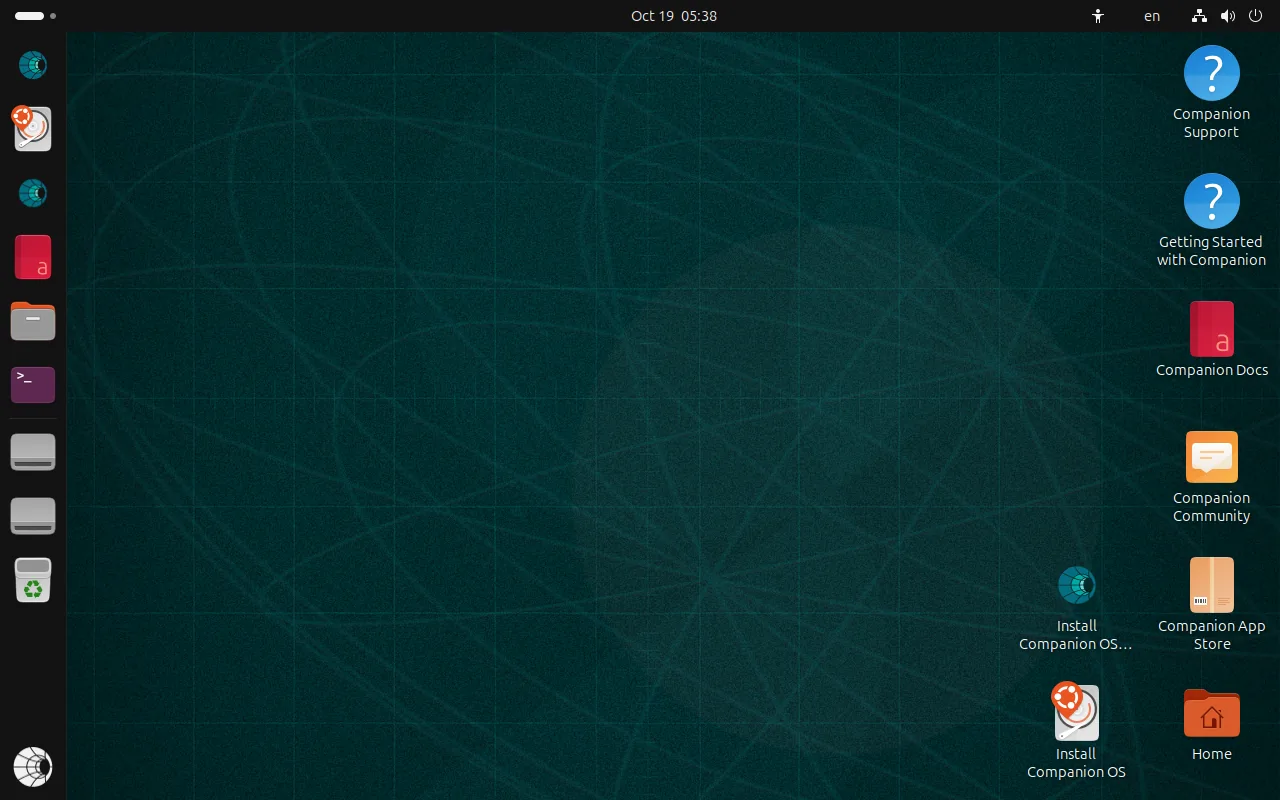Open the accessibility menu in the top bar

1098,16
